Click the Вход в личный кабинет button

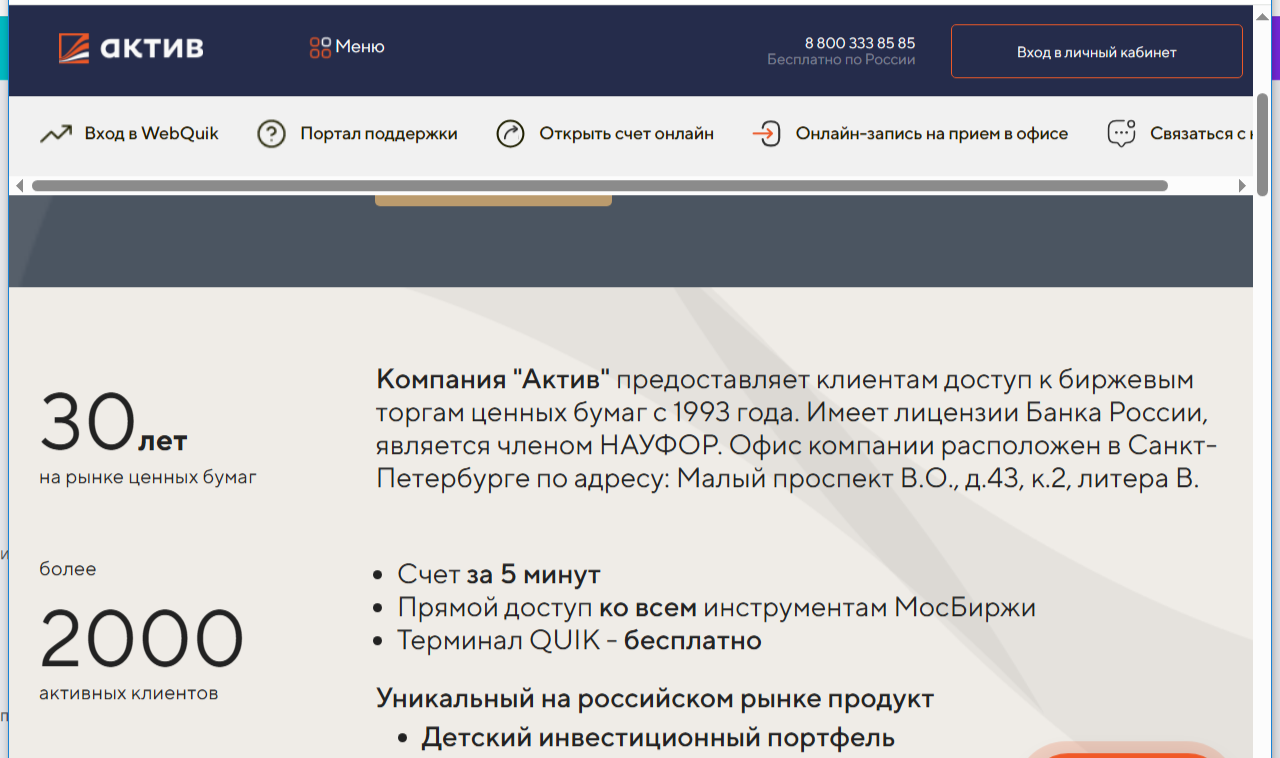coord(1096,51)
